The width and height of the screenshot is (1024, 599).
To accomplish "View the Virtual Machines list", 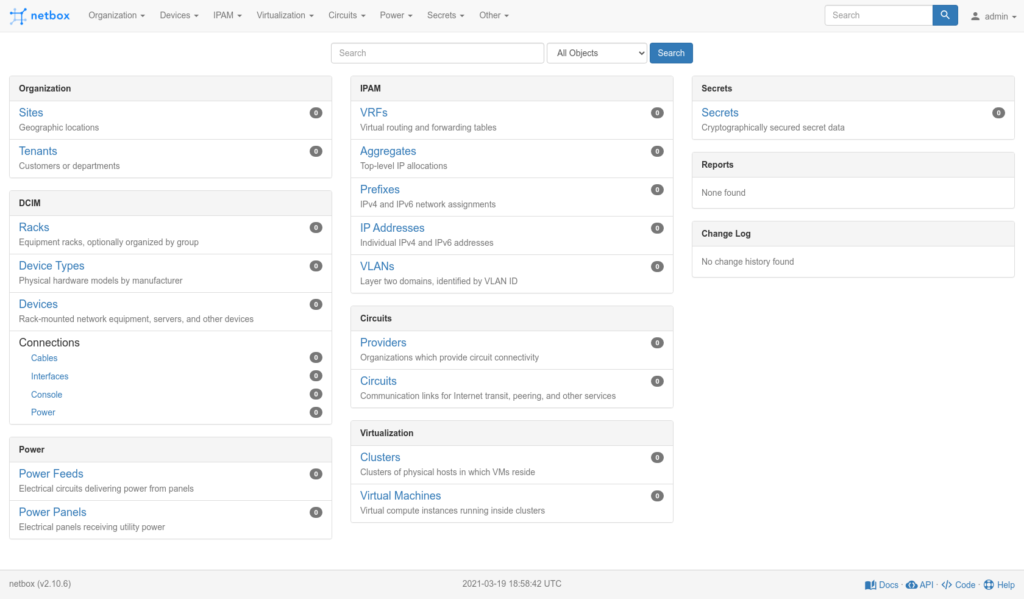I will (x=400, y=496).
